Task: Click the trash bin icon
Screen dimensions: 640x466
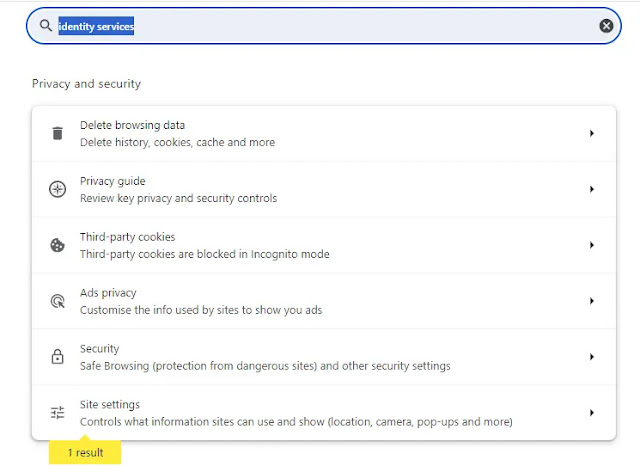Action: tap(58, 133)
